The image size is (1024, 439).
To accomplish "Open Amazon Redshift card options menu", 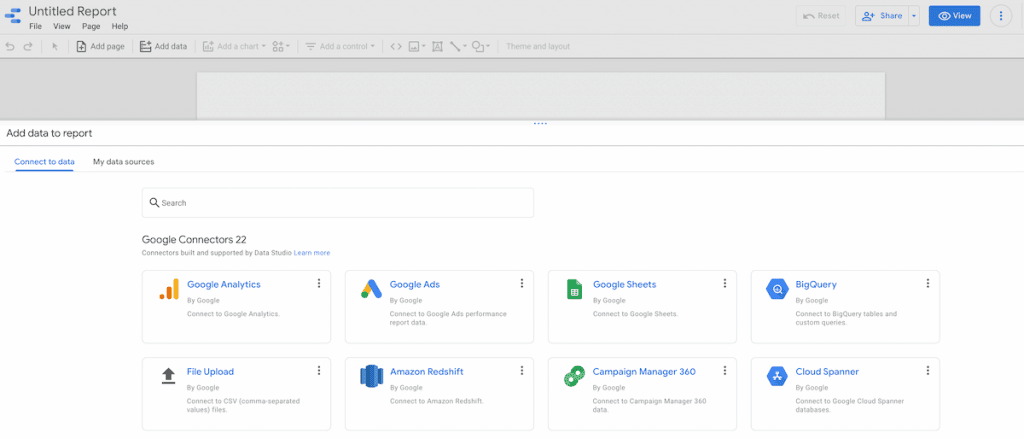I will (522, 370).
